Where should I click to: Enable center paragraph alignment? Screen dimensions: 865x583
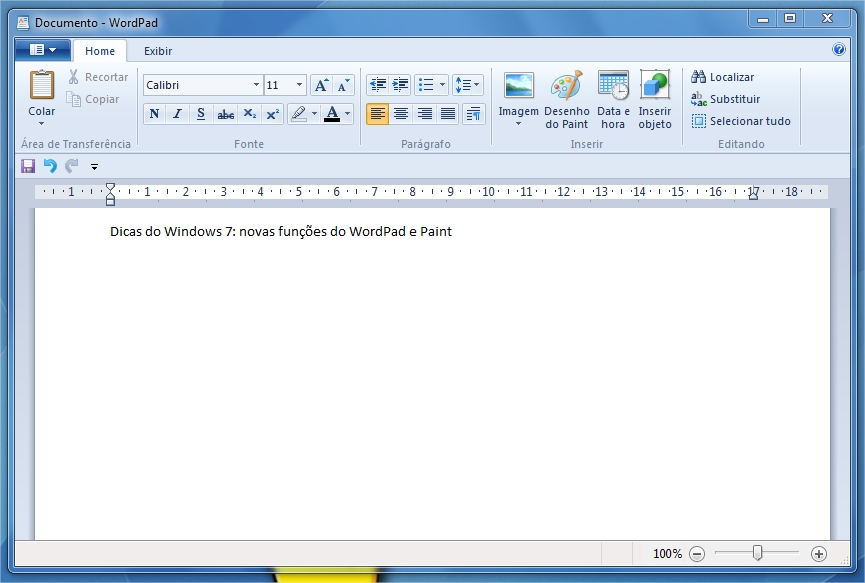tap(401, 114)
